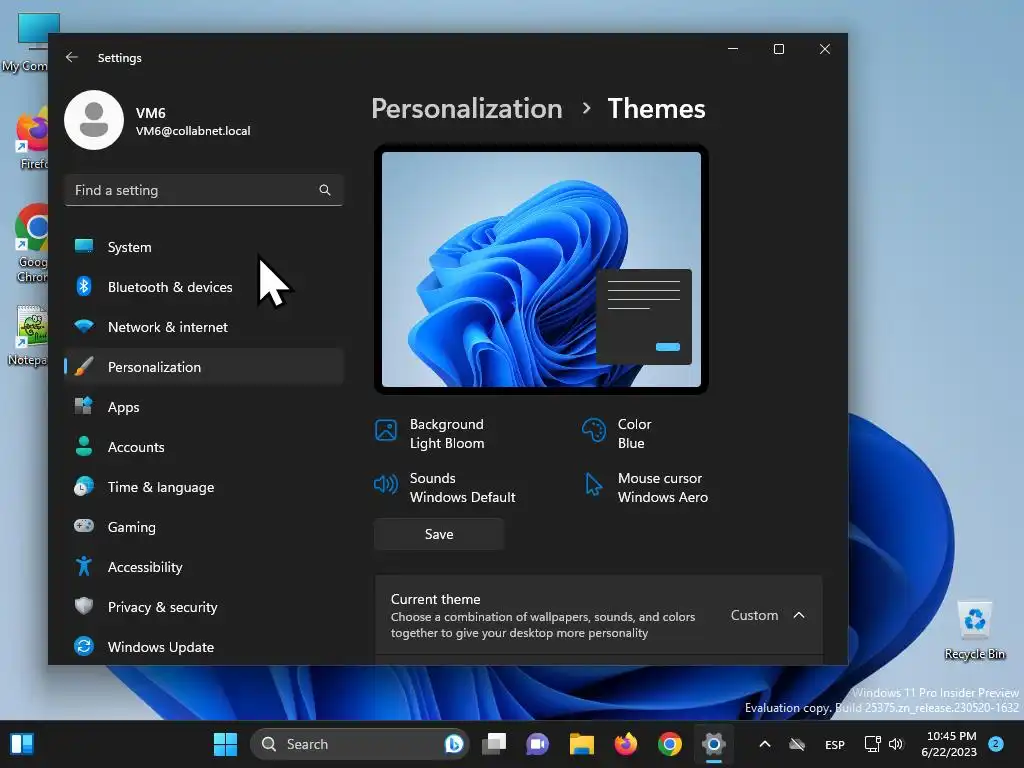Image resolution: width=1024 pixels, height=768 pixels.
Task: Click the taskbar Search box
Action: (359, 744)
